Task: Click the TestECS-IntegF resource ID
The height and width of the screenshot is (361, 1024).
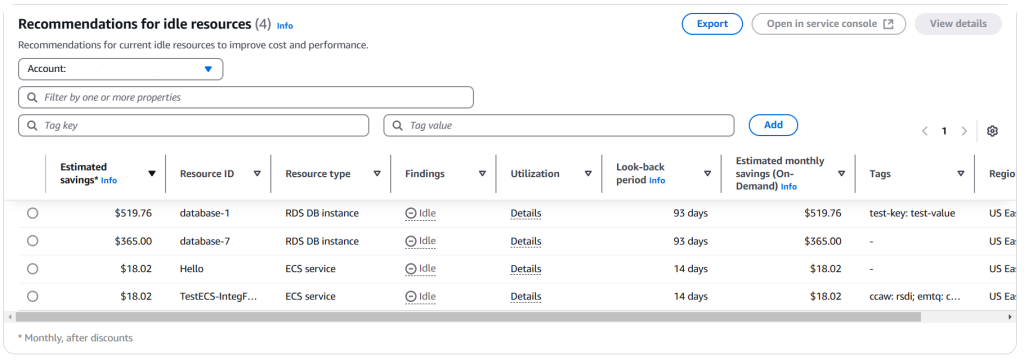Action: tap(219, 296)
